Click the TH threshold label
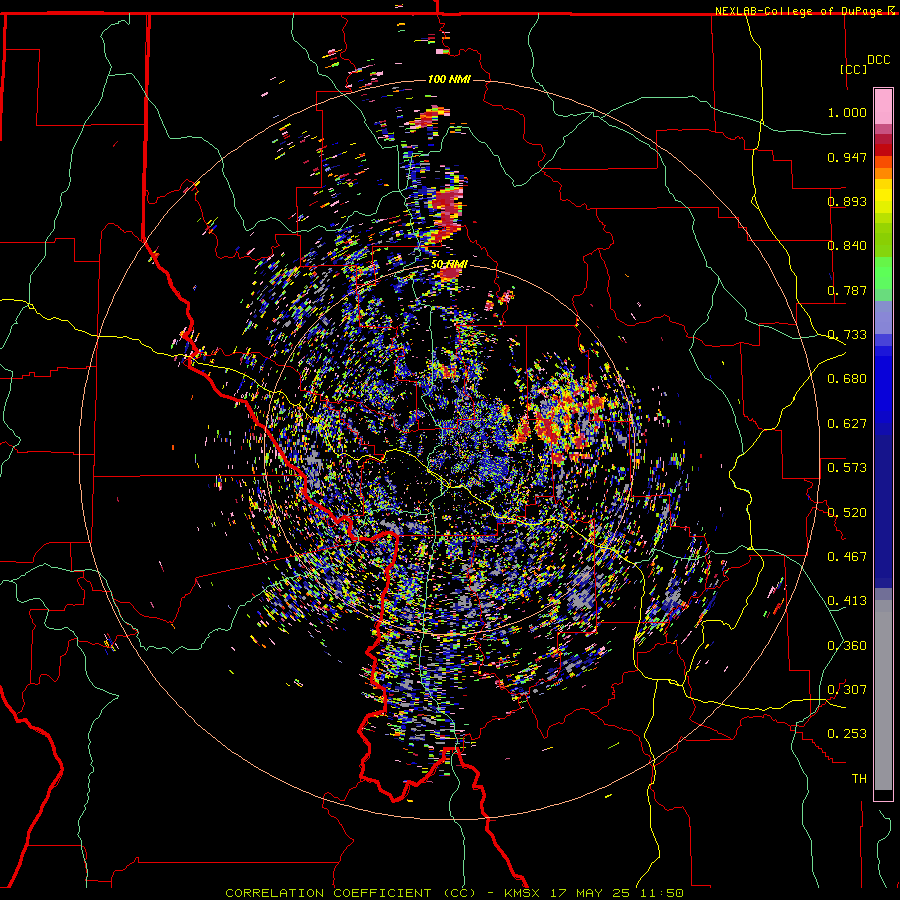This screenshot has height=900, width=900. coord(859,779)
